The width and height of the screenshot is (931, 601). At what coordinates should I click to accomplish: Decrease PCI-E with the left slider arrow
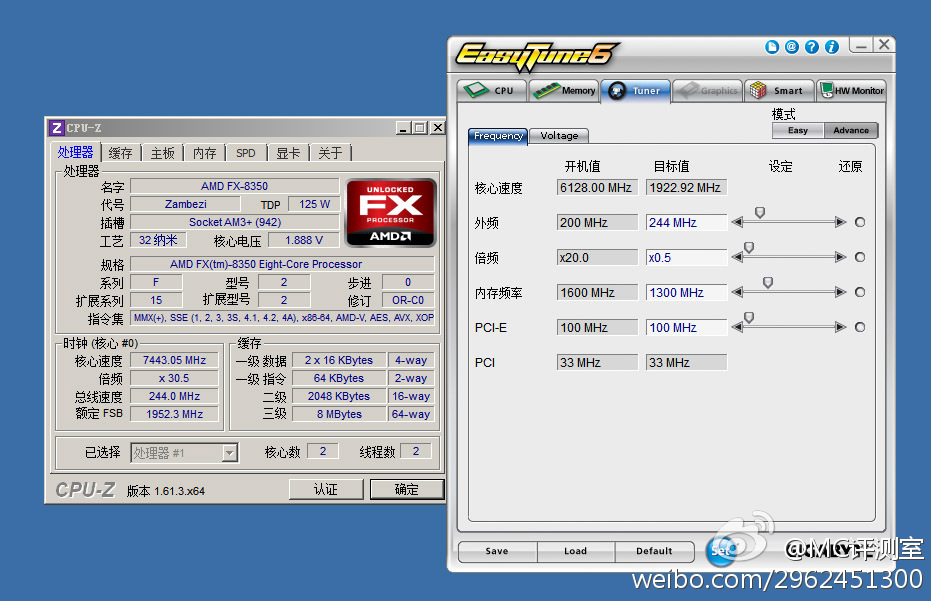[x=737, y=327]
